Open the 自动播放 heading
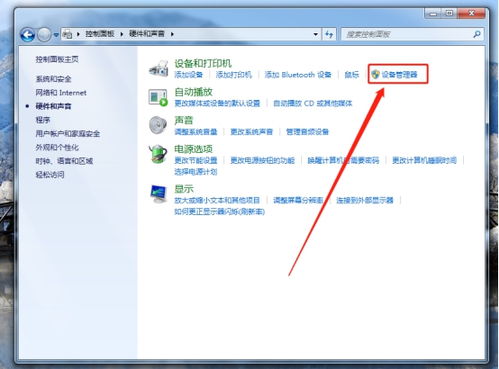This screenshot has width=499, height=369. tap(193, 92)
